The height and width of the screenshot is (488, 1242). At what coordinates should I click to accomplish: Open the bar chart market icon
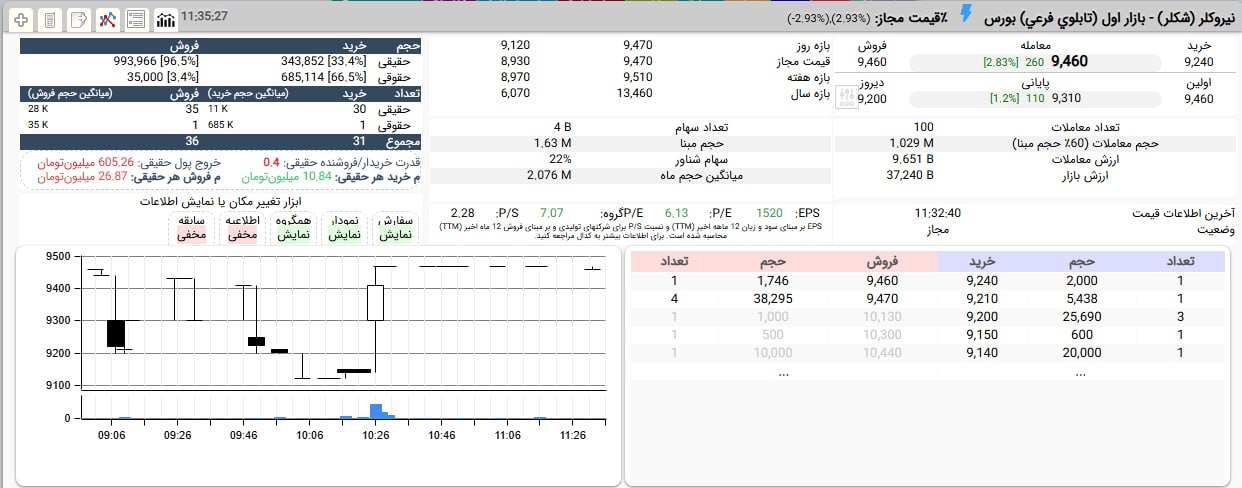[165, 19]
